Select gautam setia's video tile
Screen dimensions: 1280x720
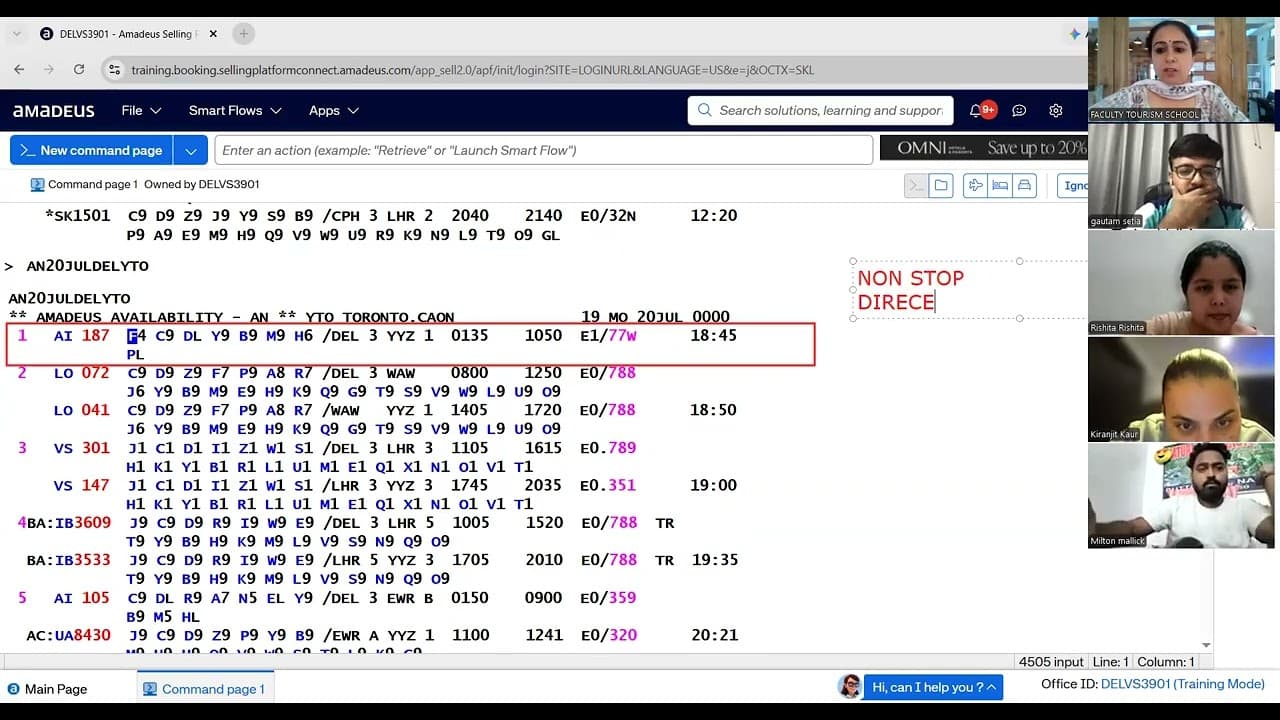1181,176
